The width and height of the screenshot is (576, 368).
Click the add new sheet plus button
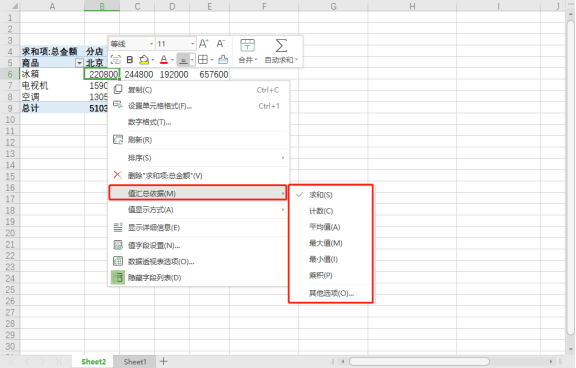163,361
